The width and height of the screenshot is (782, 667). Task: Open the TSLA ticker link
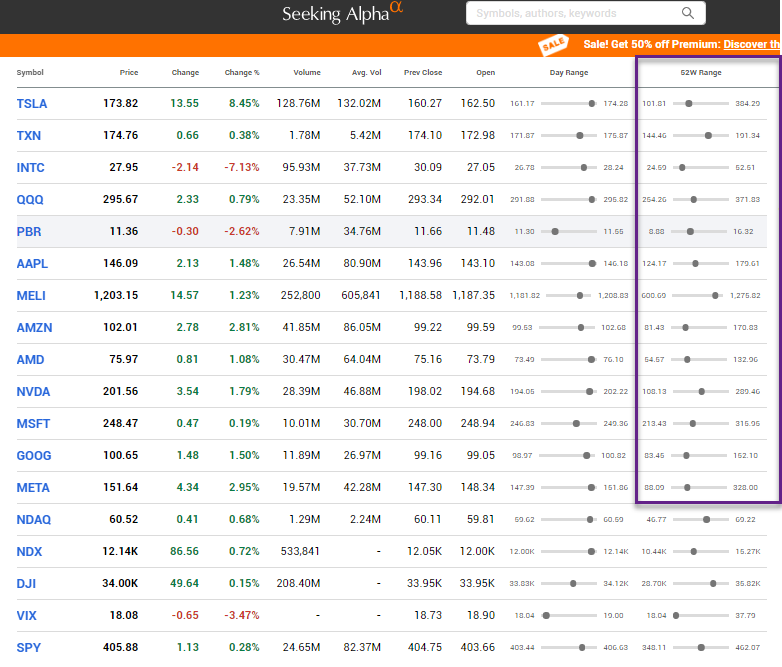point(32,104)
